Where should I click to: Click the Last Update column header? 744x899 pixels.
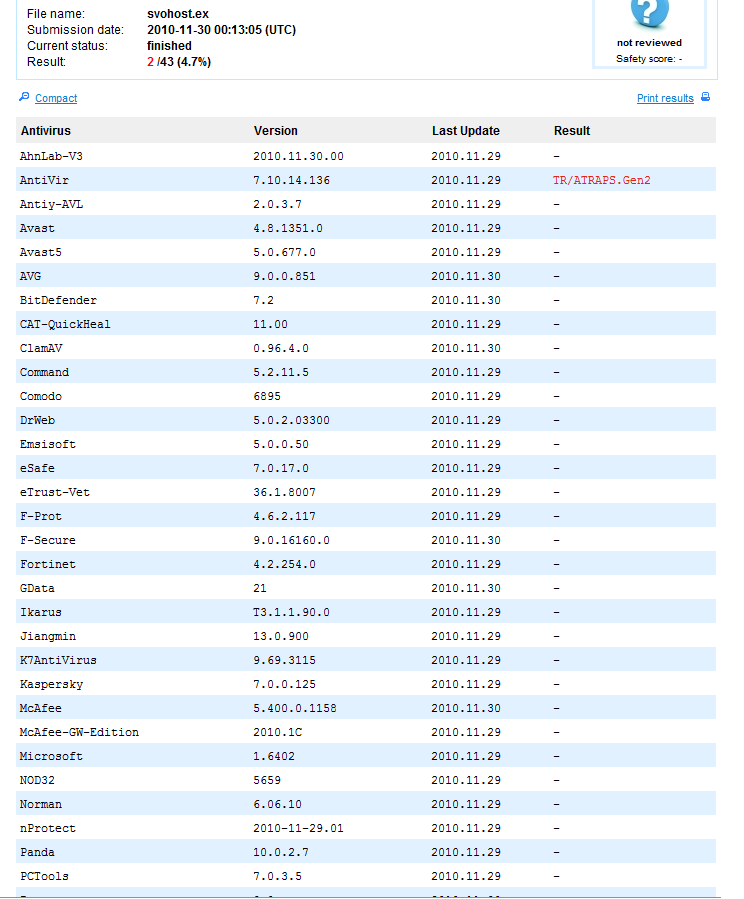[465, 131]
